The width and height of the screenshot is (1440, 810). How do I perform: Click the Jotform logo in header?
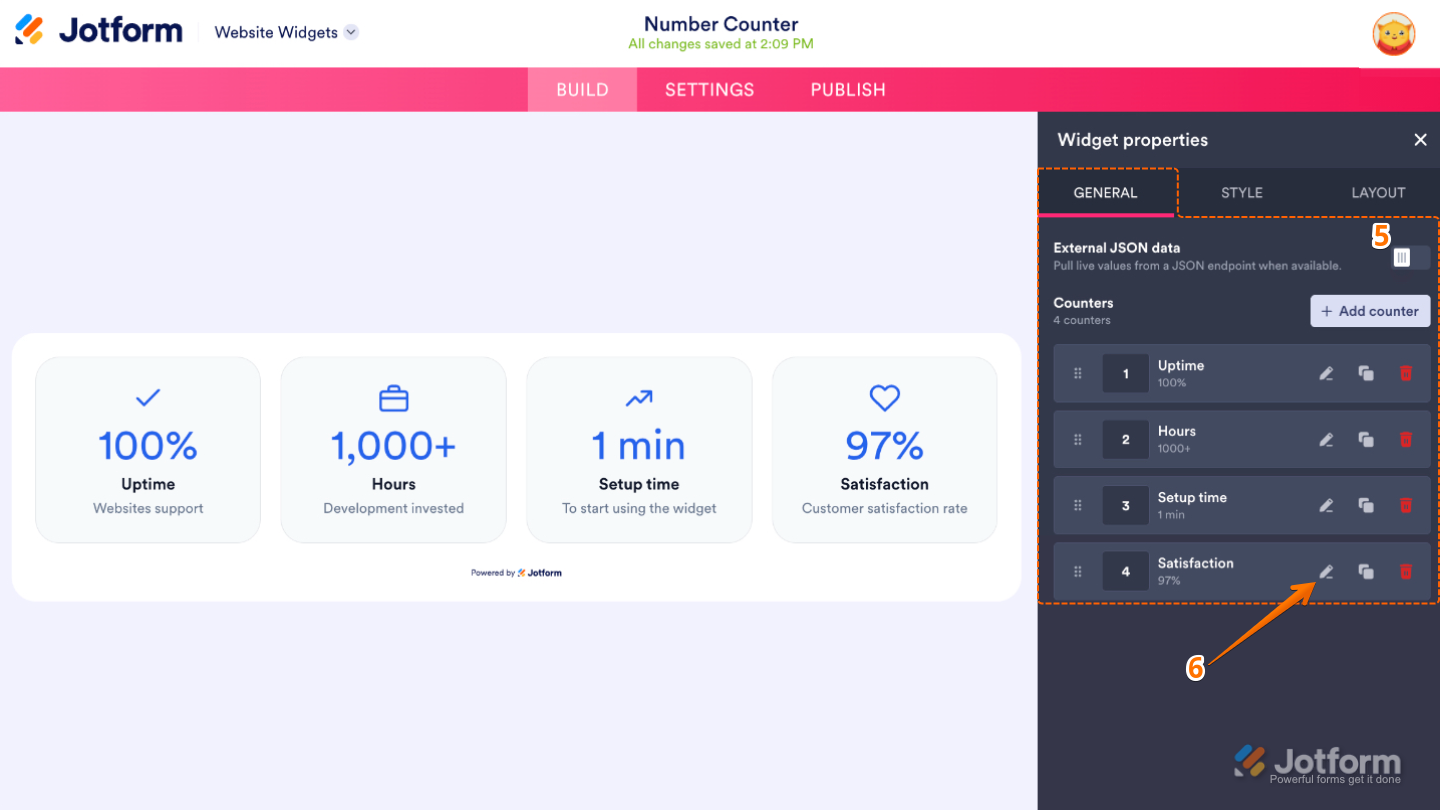[98, 31]
